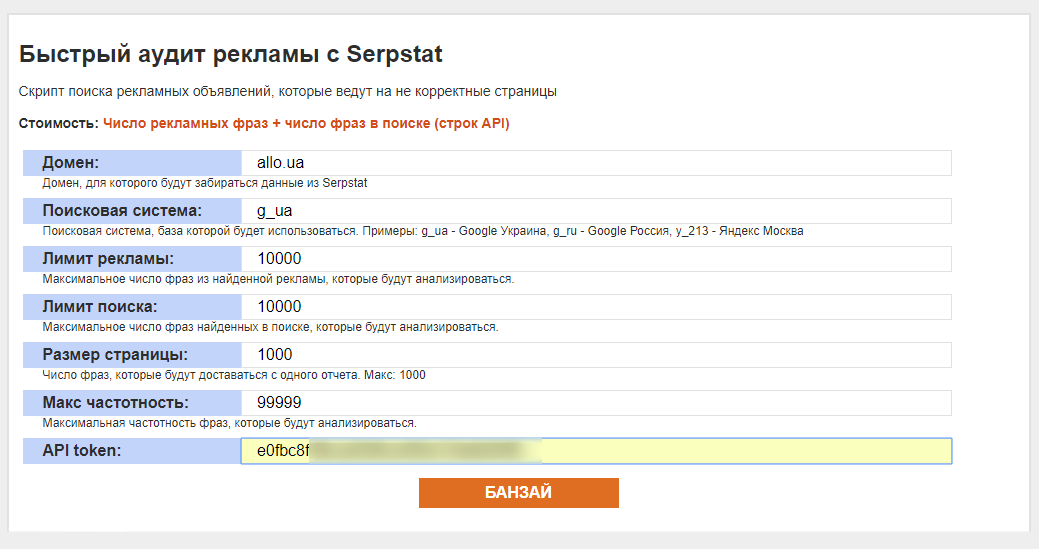Click the Размер страницы: label
This screenshot has width=1039, height=549.
pos(115,355)
